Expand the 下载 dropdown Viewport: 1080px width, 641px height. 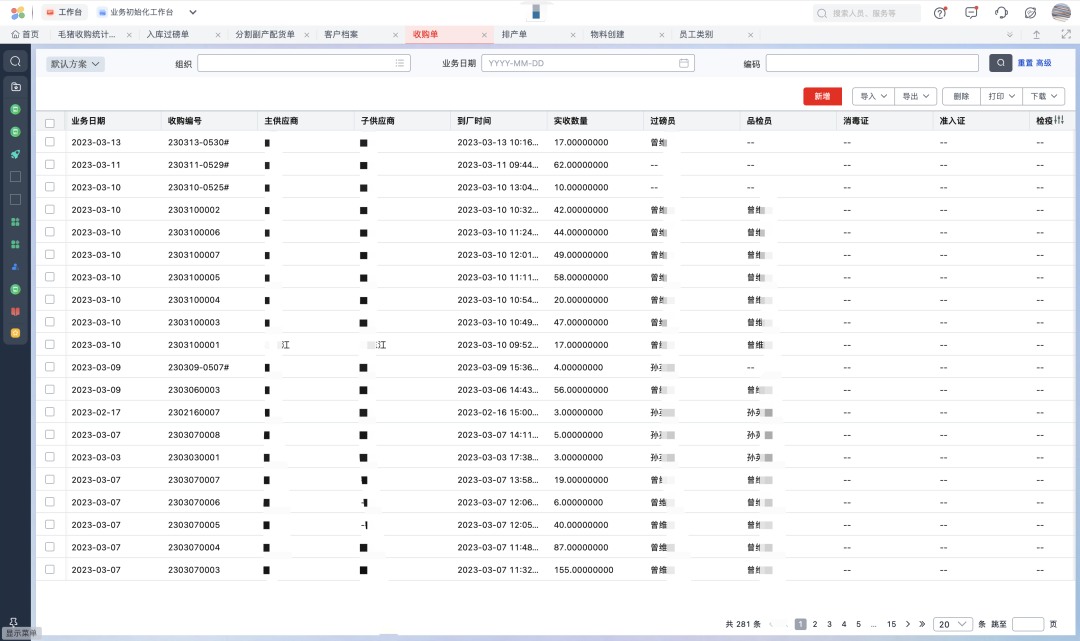point(1043,96)
